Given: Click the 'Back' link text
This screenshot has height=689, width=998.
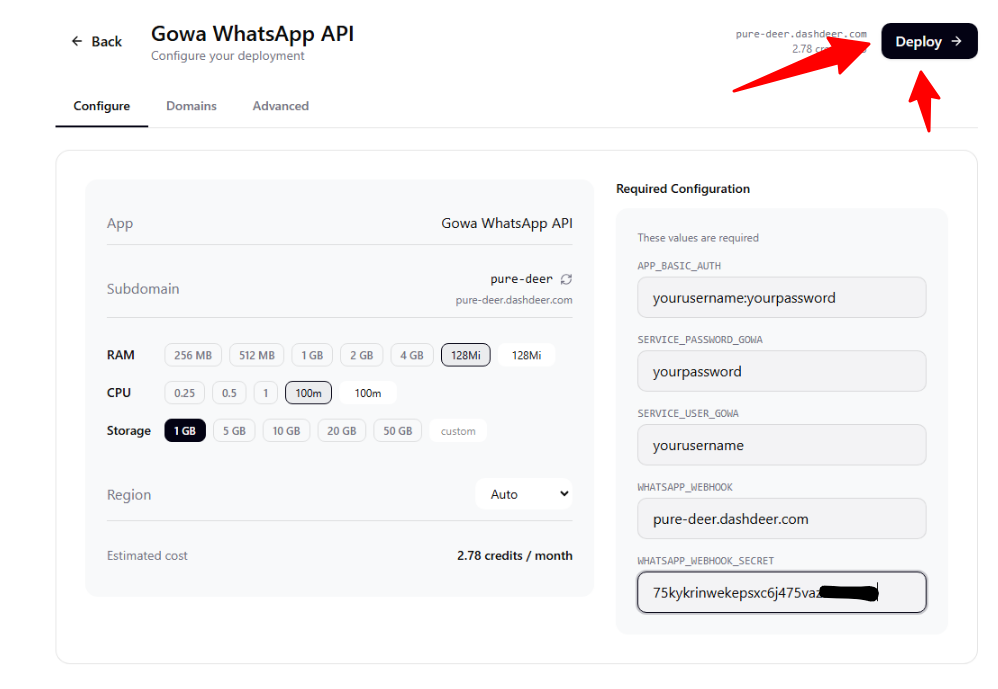Looking at the screenshot, I should tap(106, 41).
